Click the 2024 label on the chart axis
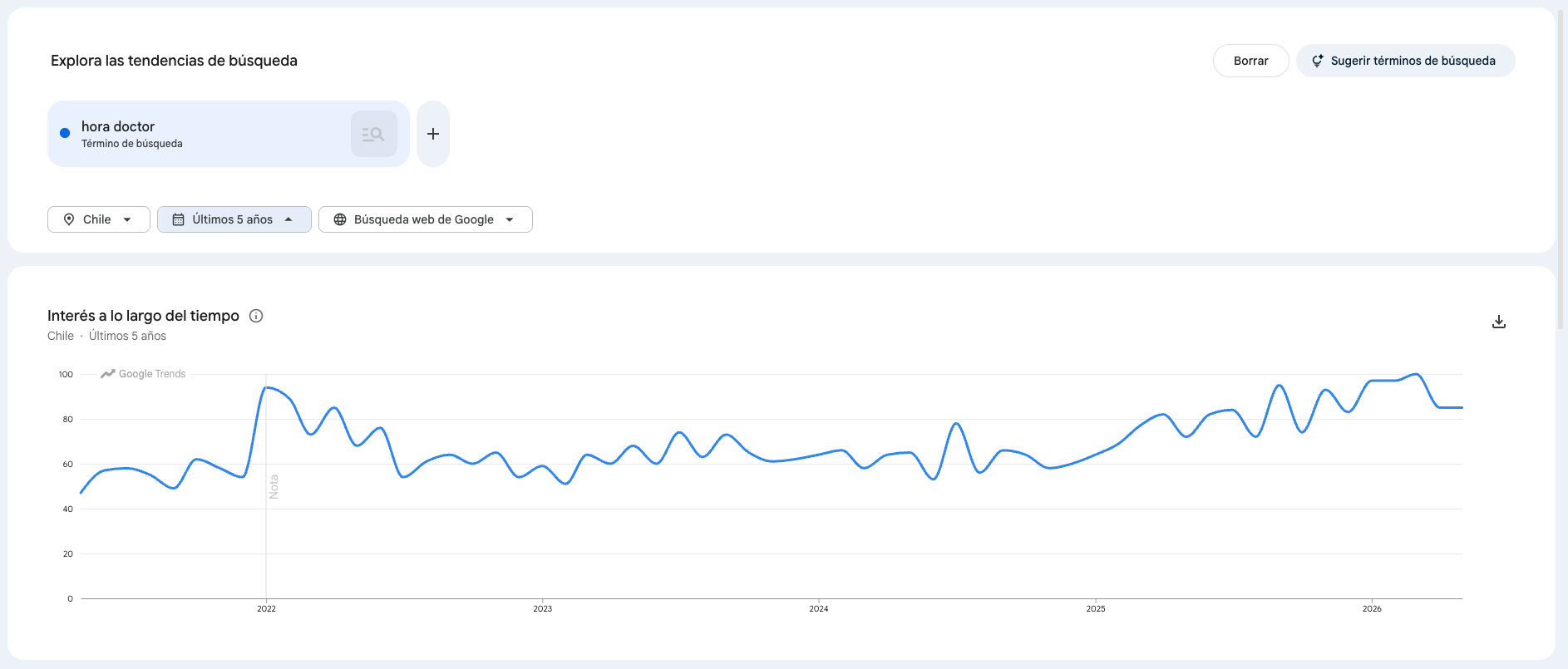 (819, 609)
